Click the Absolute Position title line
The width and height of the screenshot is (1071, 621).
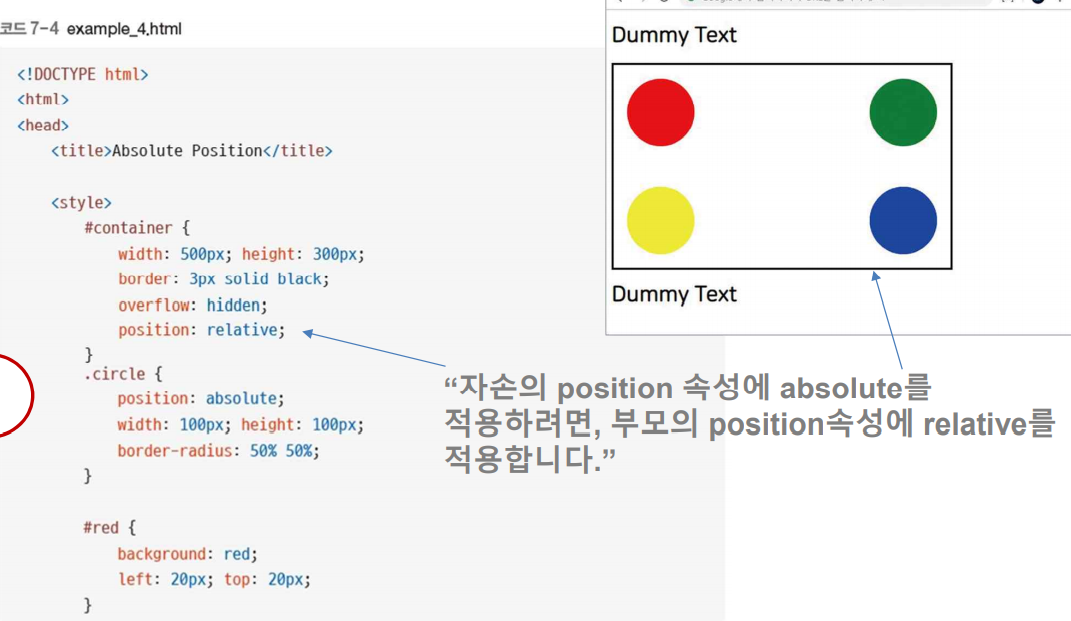(192, 150)
